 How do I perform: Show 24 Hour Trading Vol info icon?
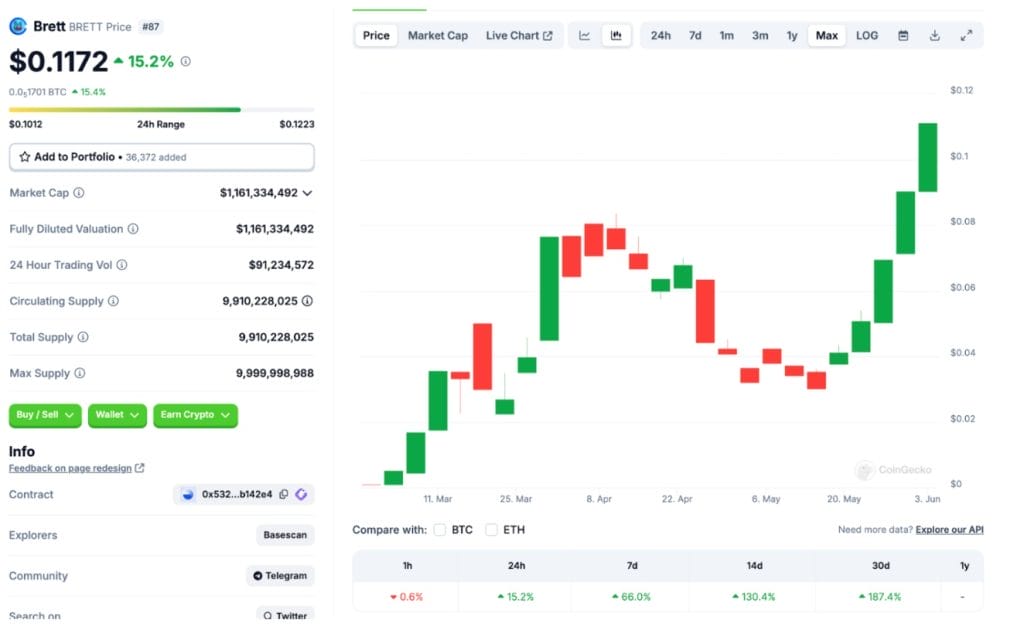122,265
